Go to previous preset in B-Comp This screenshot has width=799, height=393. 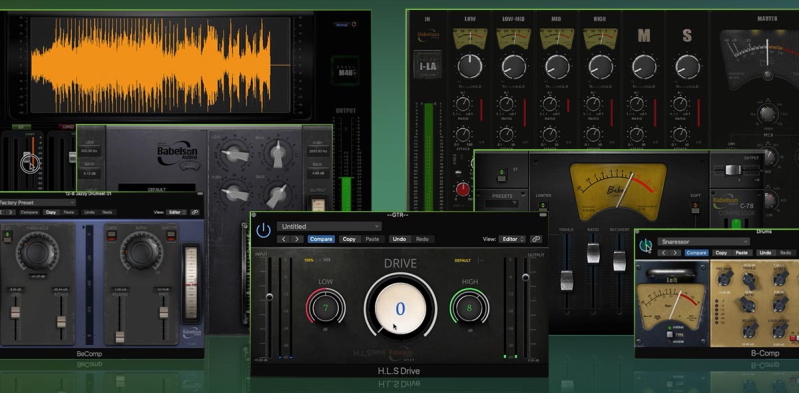663,253
